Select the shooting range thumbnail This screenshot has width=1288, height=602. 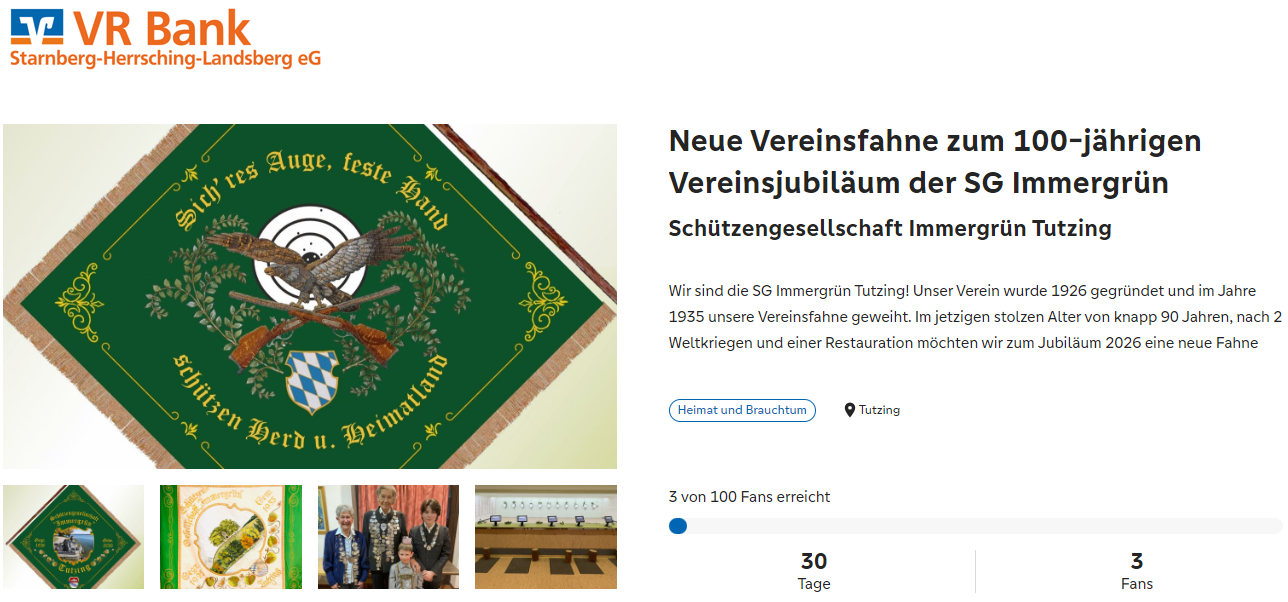point(546,537)
